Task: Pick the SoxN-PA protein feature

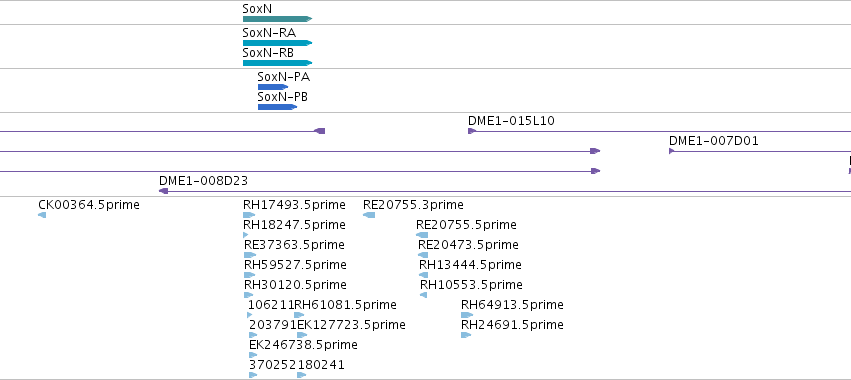Action: pyautogui.click(x=273, y=87)
